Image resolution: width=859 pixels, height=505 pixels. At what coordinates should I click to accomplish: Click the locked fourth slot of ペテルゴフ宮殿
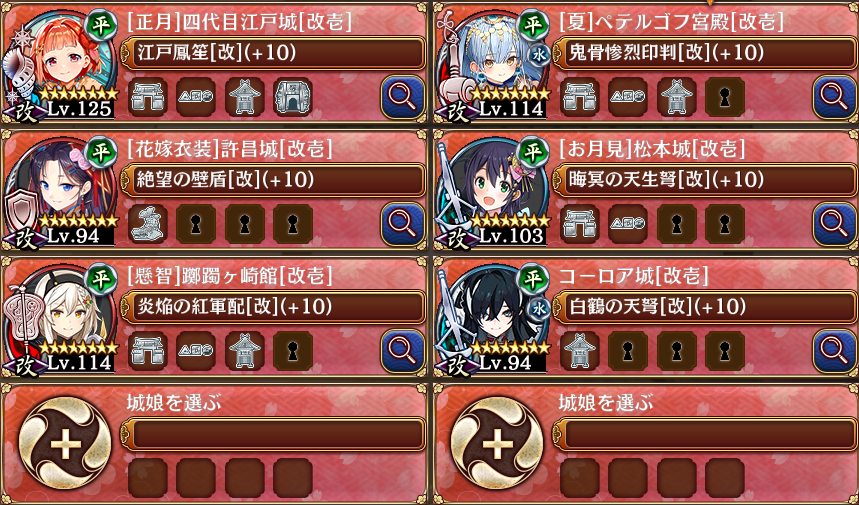click(725, 97)
